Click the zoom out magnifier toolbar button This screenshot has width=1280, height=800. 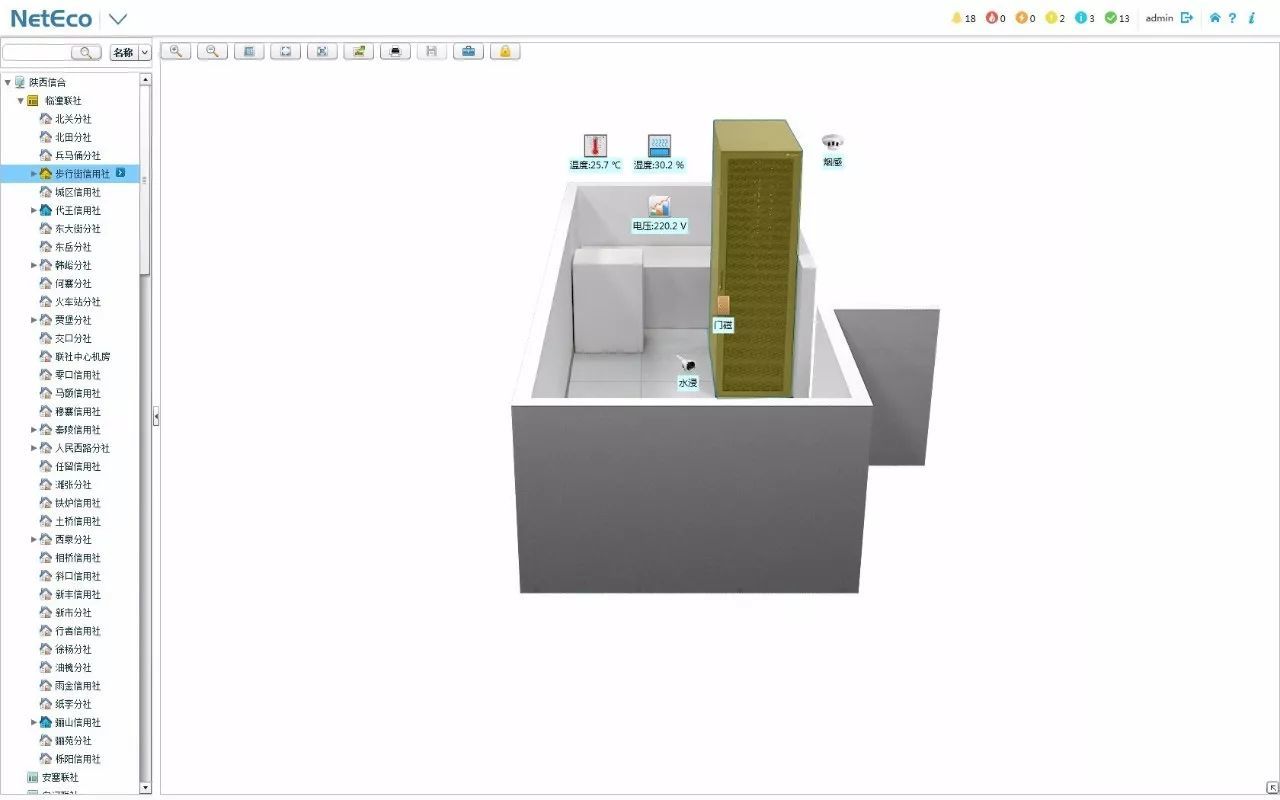(212, 51)
